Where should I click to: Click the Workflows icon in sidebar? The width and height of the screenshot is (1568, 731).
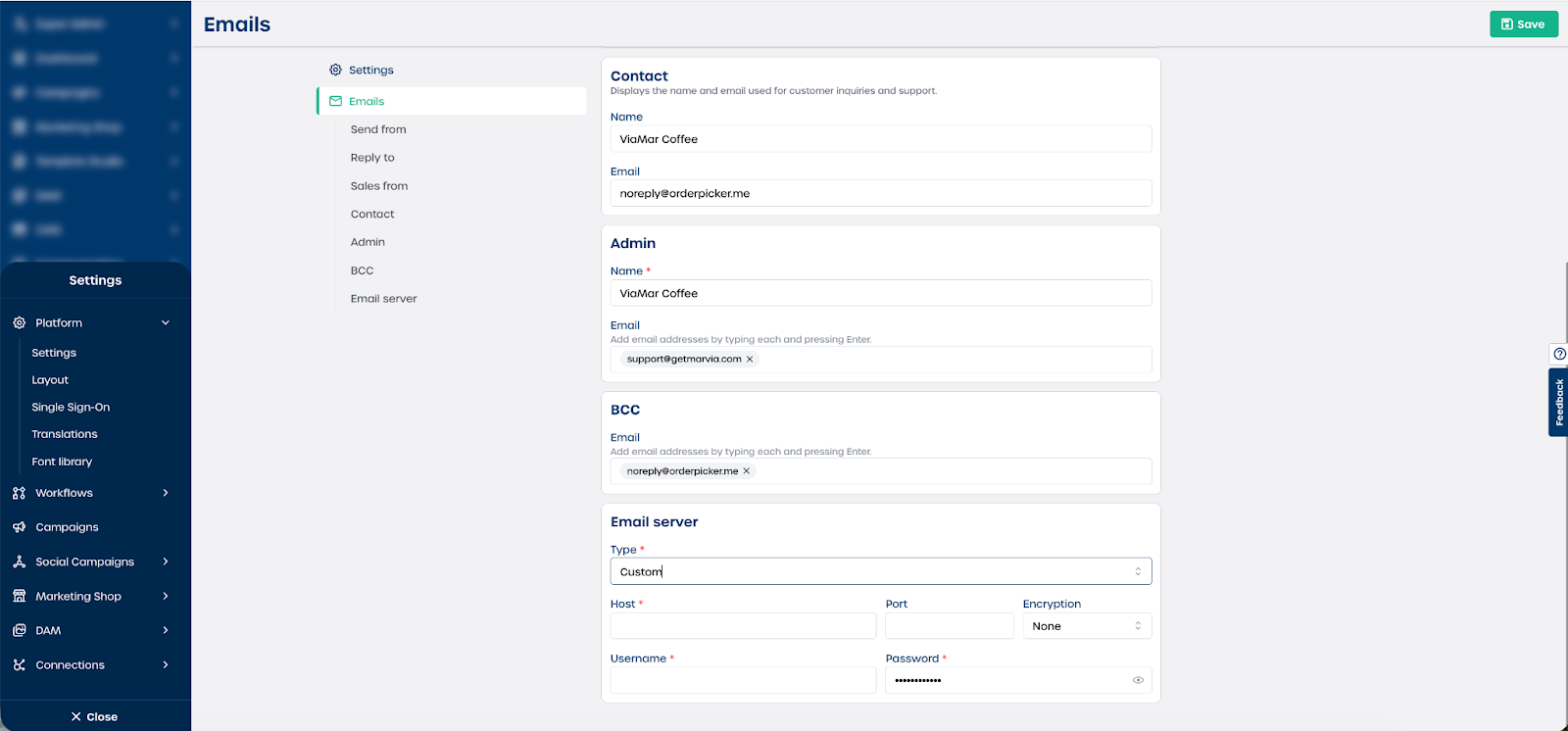tap(19, 493)
